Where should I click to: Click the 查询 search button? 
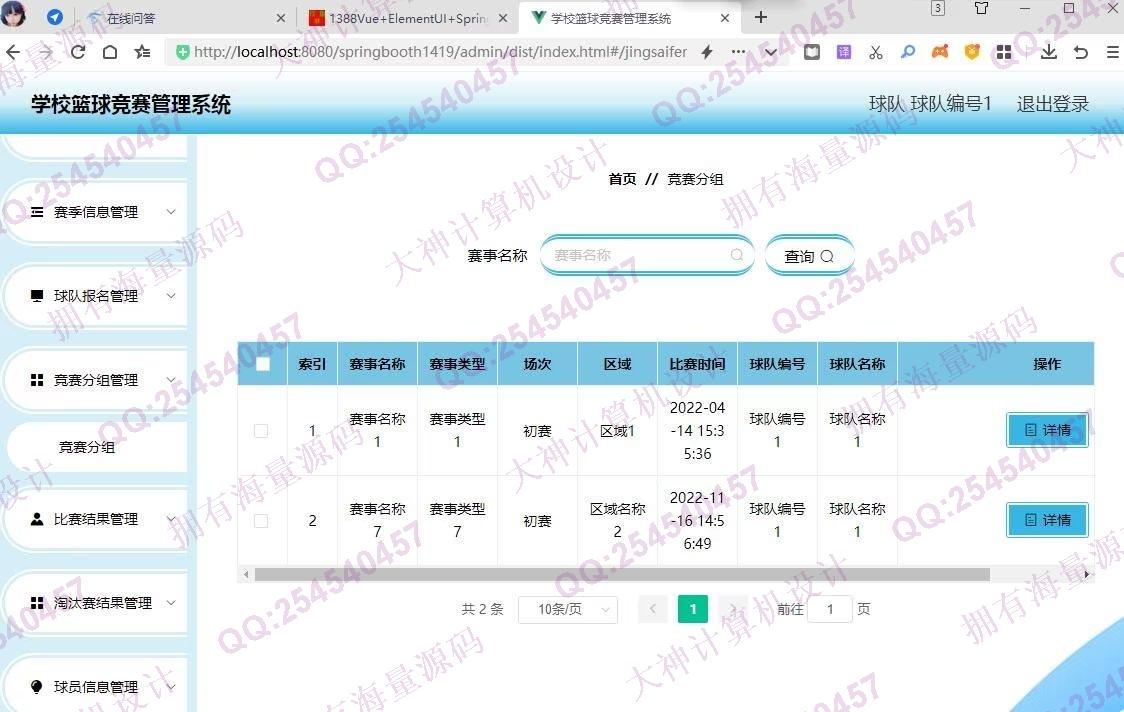click(809, 256)
